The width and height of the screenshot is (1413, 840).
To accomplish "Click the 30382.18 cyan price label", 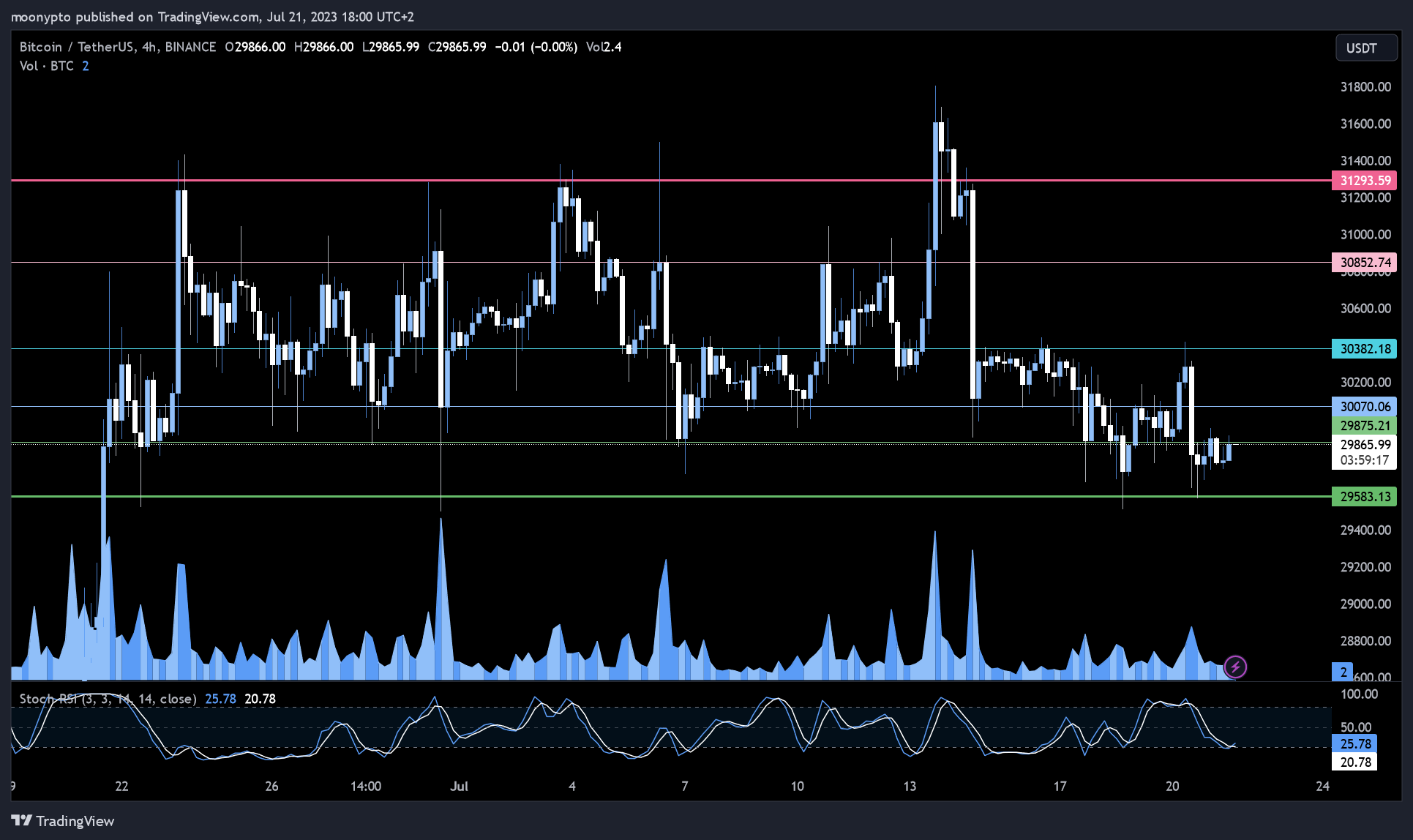I will point(1364,349).
